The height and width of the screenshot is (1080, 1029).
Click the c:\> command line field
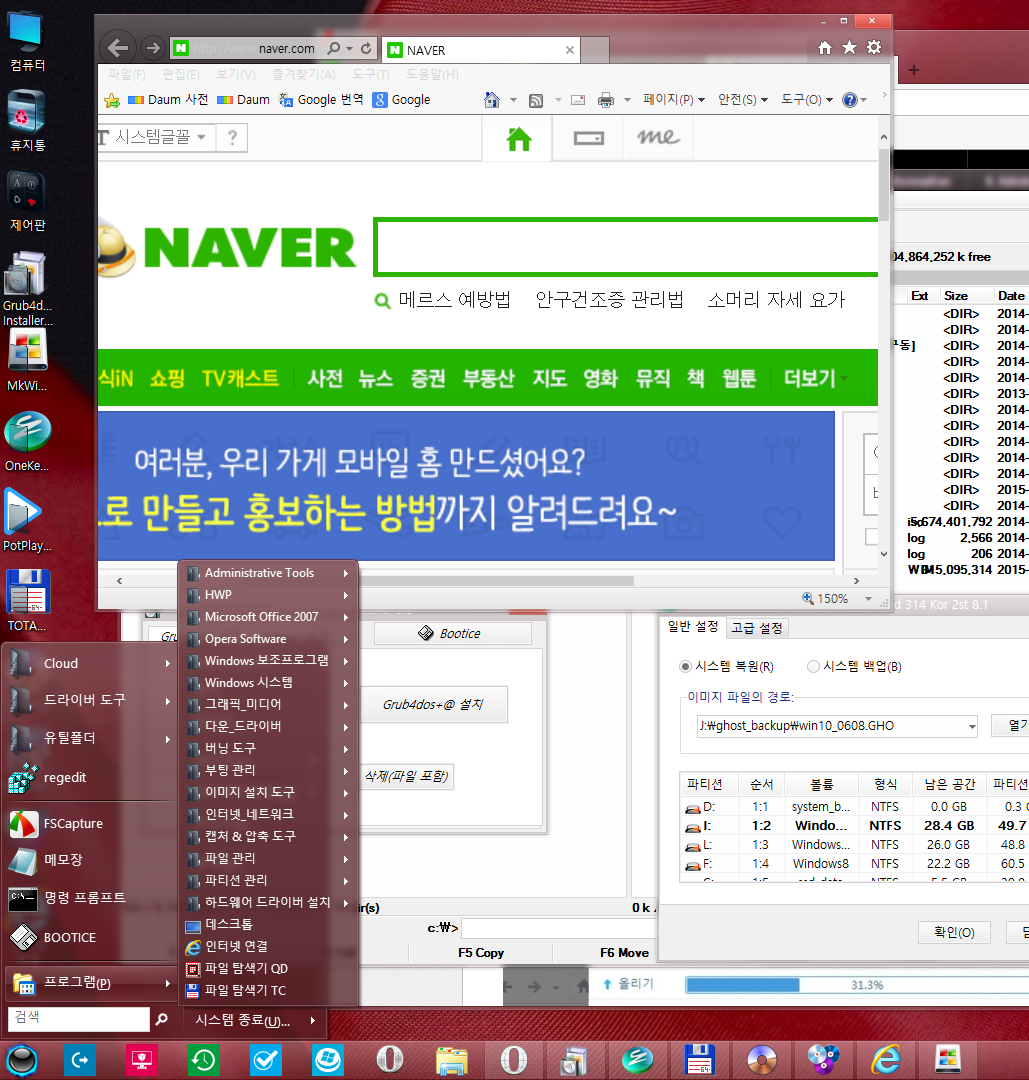(558, 928)
